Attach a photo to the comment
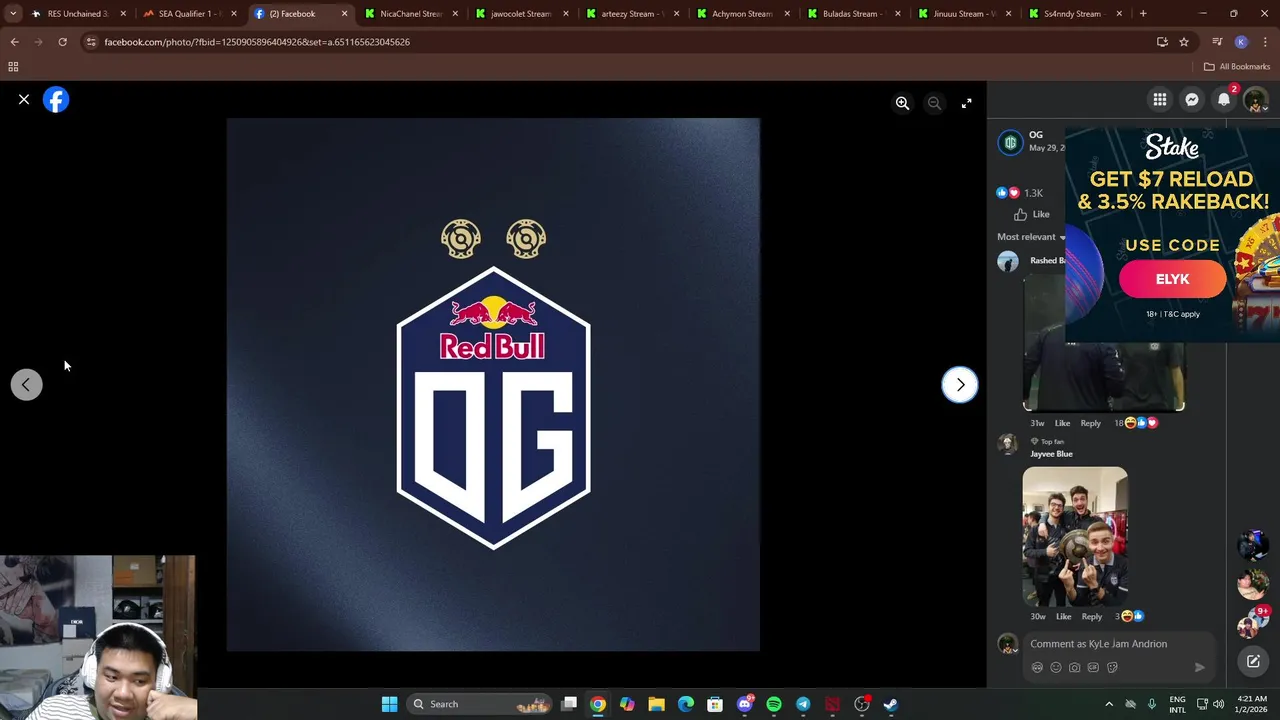Image resolution: width=1280 pixels, height=720 pixels. pos(1074,667)
